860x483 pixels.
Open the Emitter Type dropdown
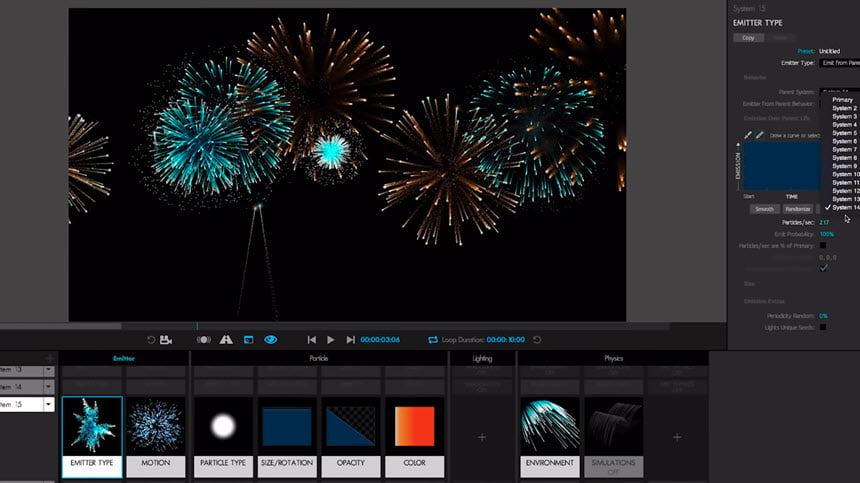(840, 63)
